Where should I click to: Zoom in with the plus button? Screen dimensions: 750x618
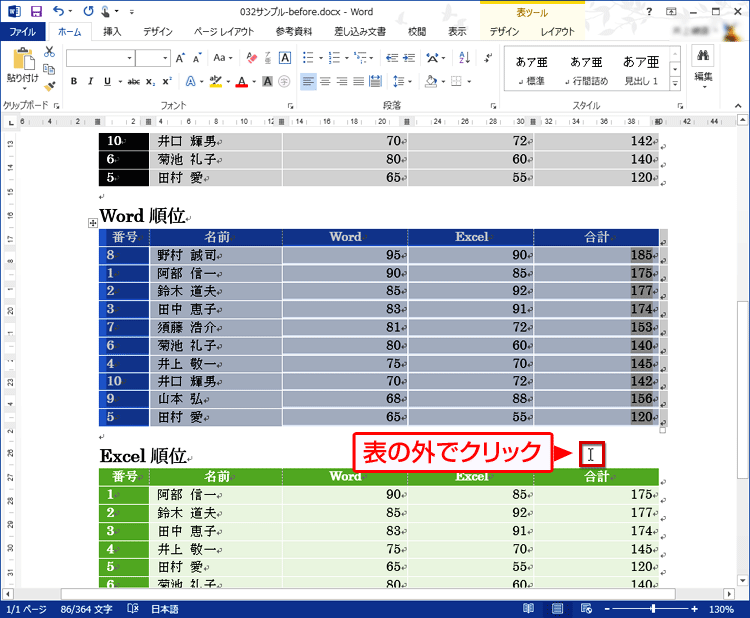click(x=694, y=609)
